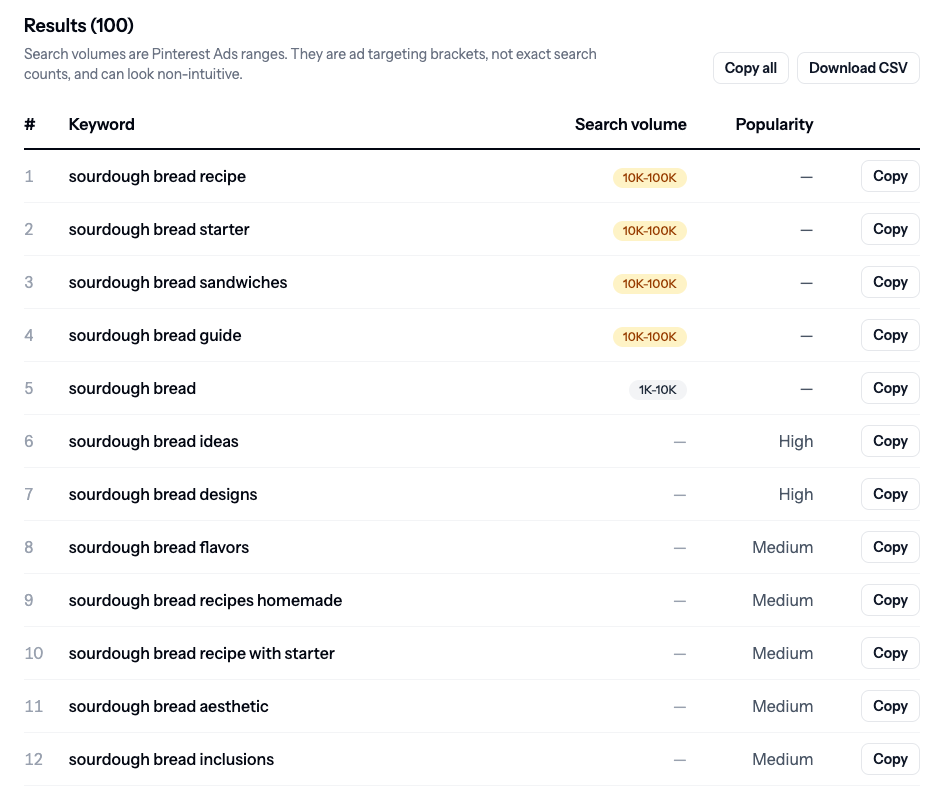Copy the keyword sourdough bread inclusions
Screen dimensions: 944x792
(890, 759)
